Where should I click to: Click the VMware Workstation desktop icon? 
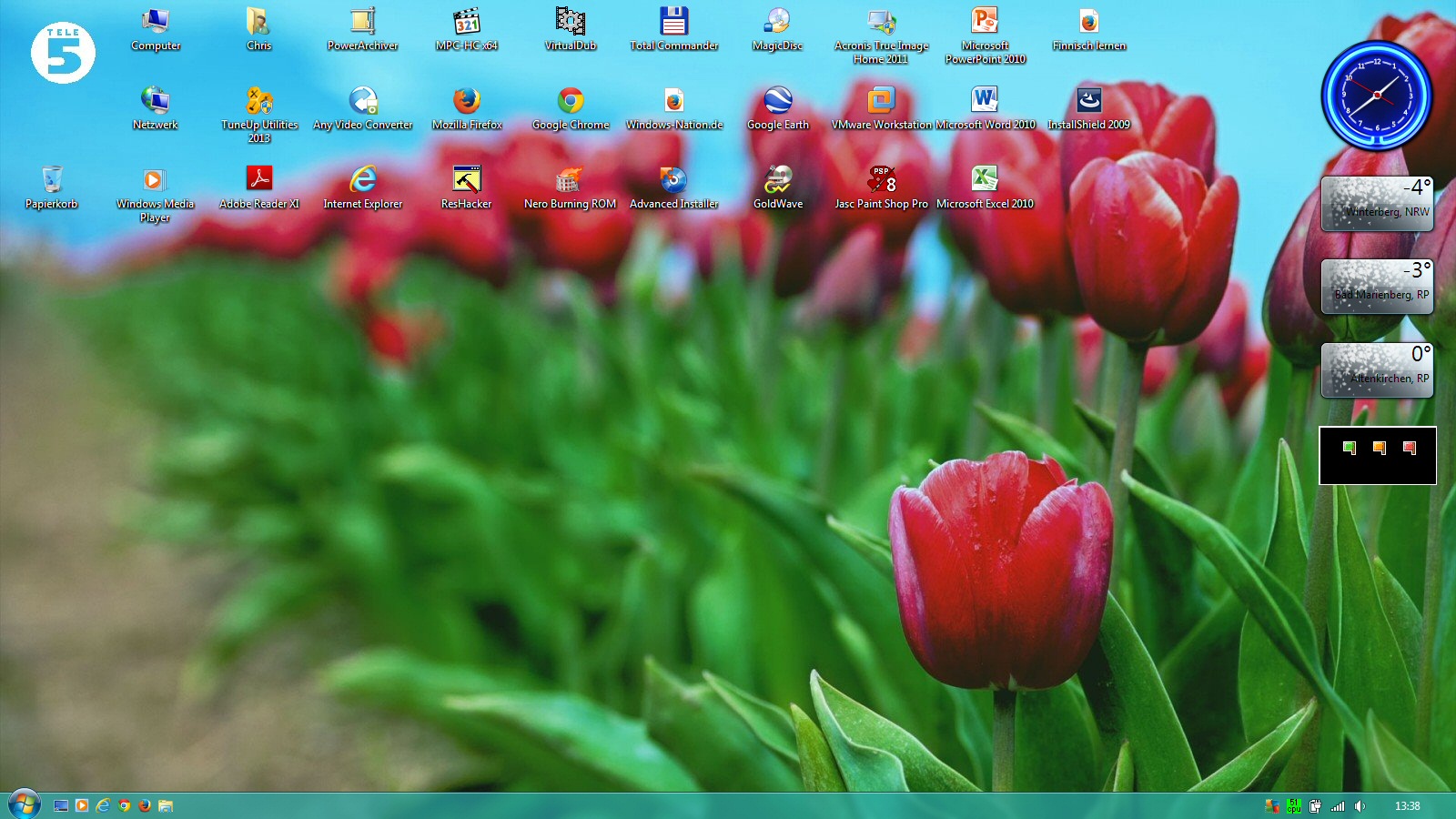point(881,101)
